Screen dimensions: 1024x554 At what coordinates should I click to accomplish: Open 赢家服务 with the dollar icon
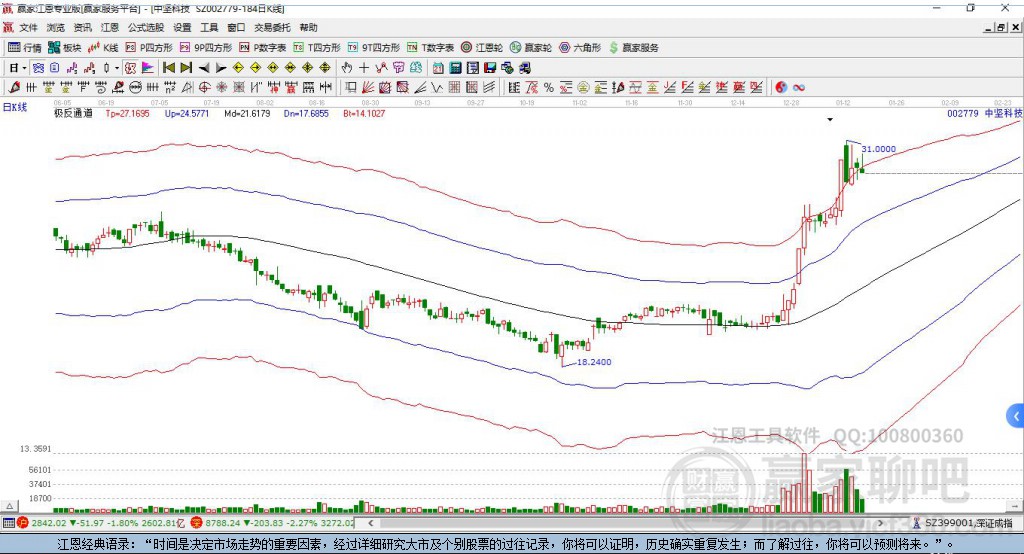[633, 48]
